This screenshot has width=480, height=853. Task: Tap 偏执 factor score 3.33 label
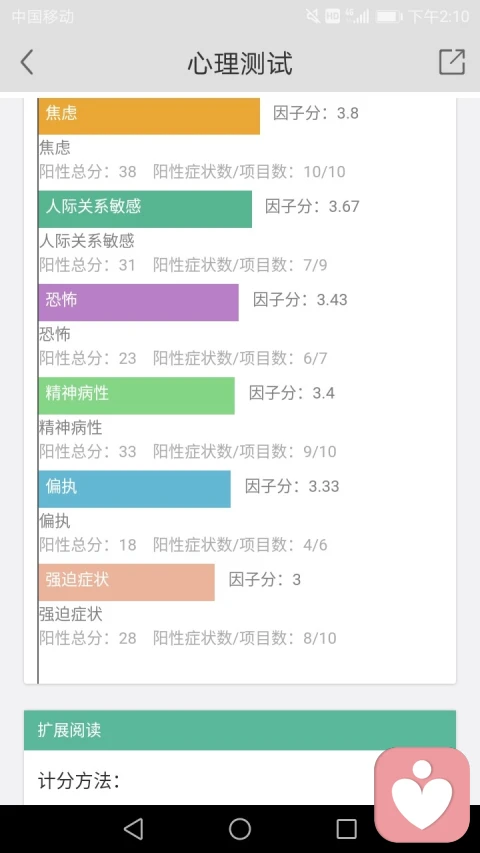coord(292,486)
